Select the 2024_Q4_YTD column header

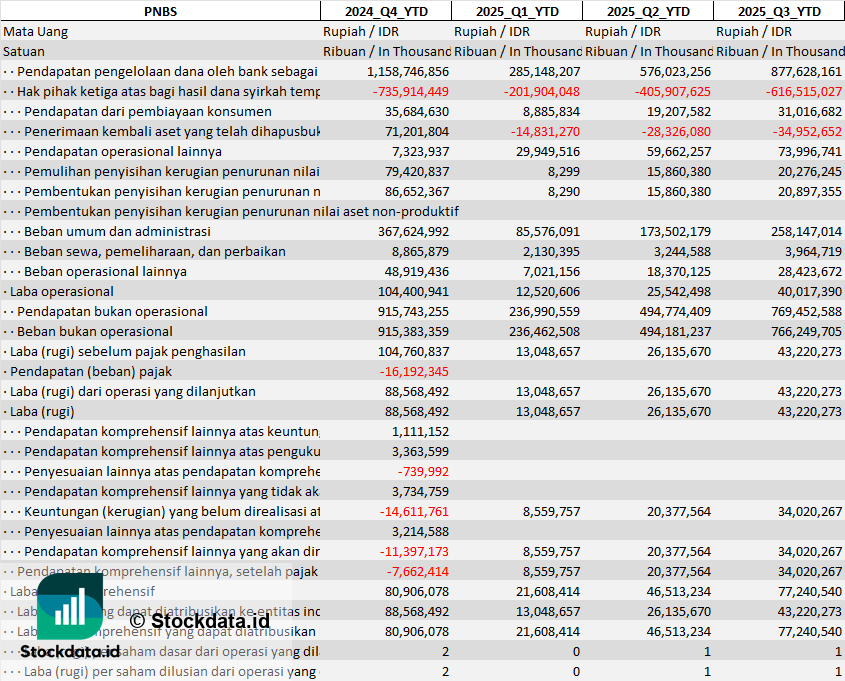tap(385, 11)
